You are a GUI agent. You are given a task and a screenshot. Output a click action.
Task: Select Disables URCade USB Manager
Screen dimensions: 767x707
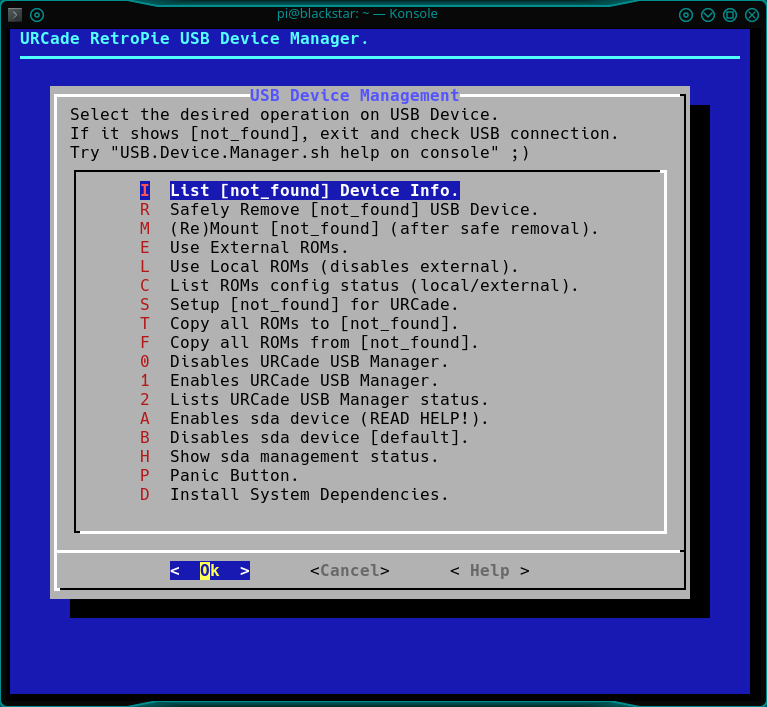click(x=309, y=362)
